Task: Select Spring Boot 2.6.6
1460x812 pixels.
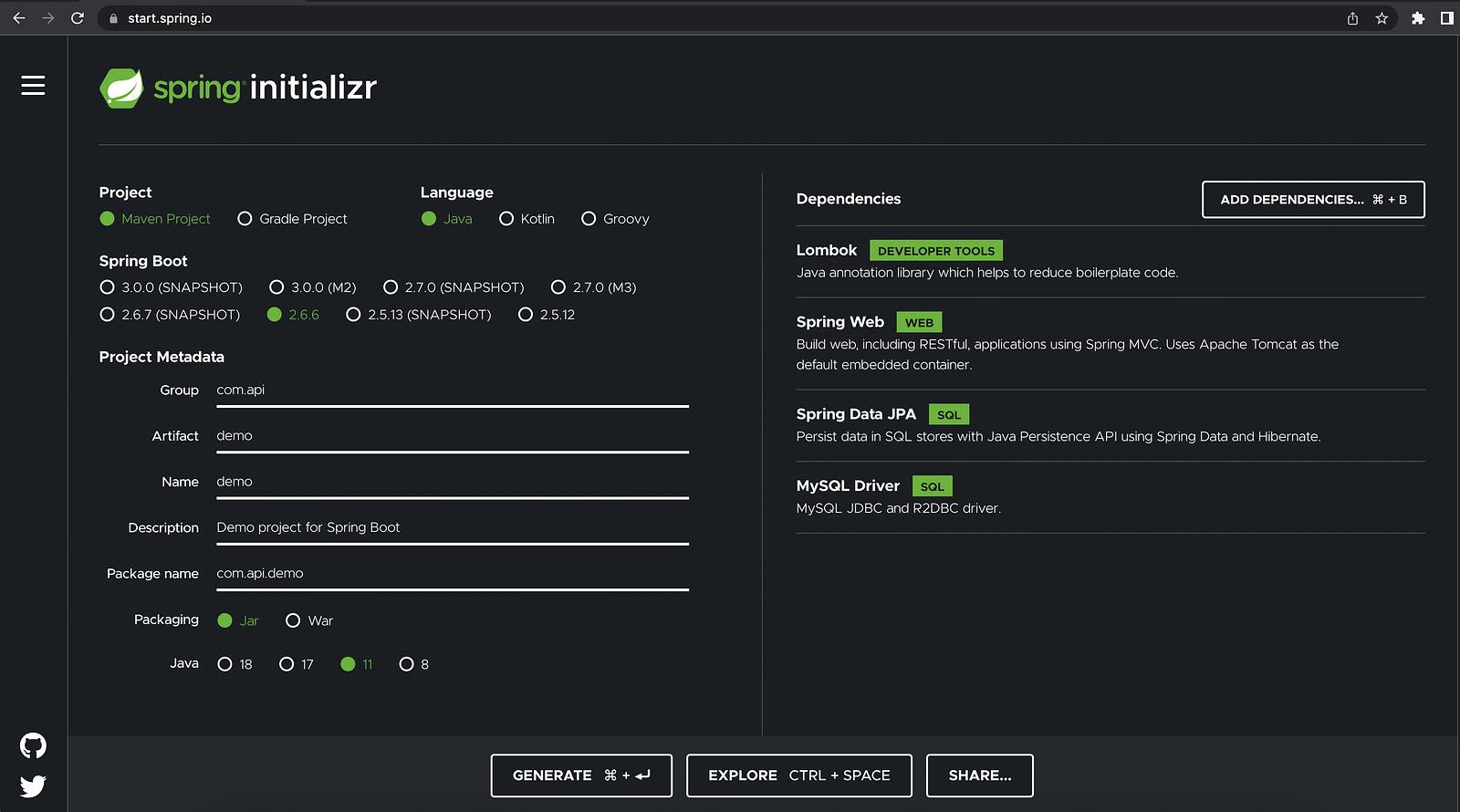Action: point(293,315)
